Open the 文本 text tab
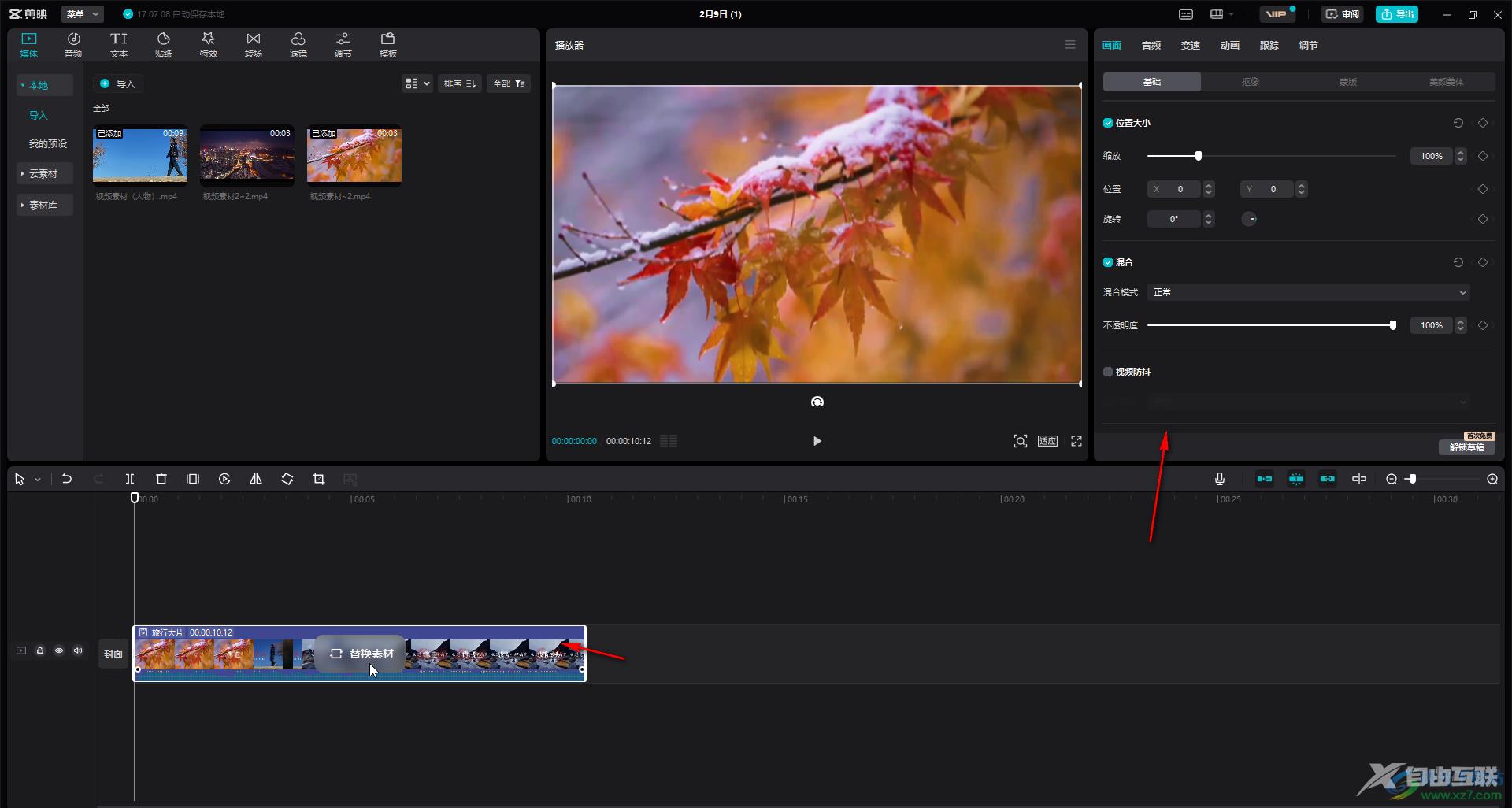Viewport: 1512px width, 808px height. pyautogui.click(x=118, y=45)
